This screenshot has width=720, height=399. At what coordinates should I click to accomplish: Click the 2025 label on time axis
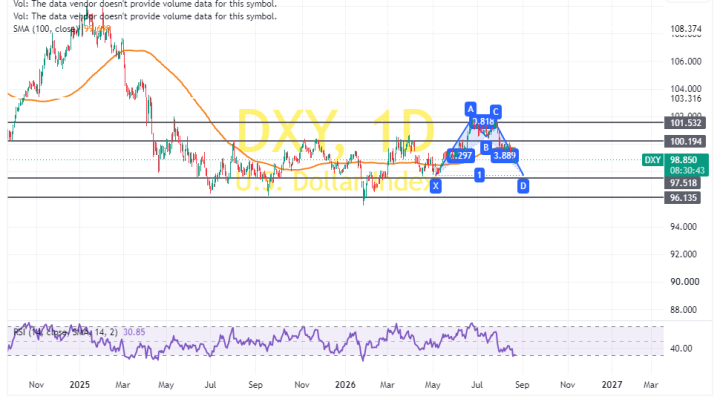79,385
